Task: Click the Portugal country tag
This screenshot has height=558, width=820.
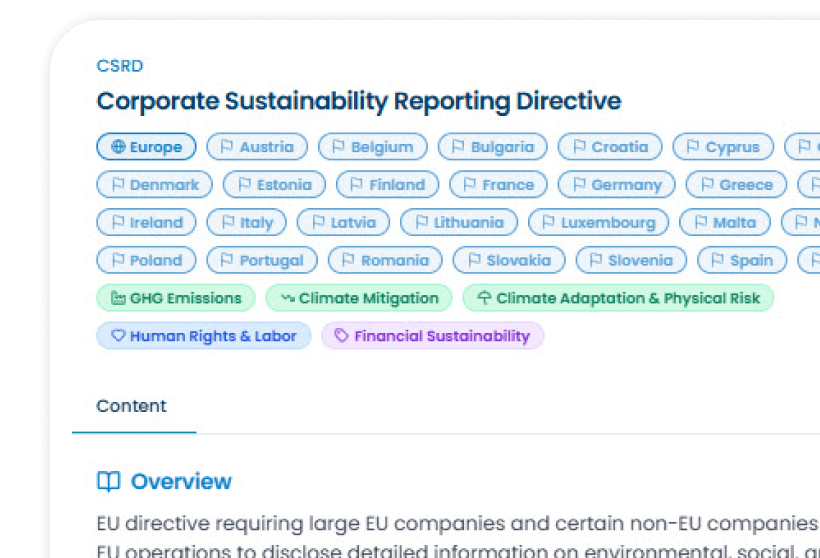Action: [x=262, y=260]
